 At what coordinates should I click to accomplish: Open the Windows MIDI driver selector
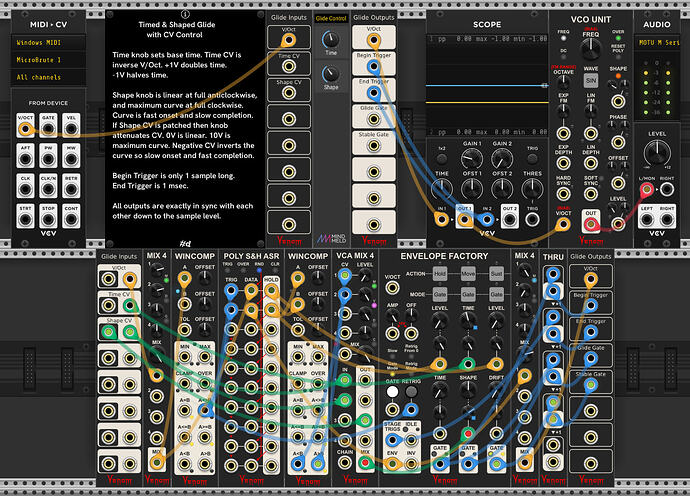[x=48, y=43]
